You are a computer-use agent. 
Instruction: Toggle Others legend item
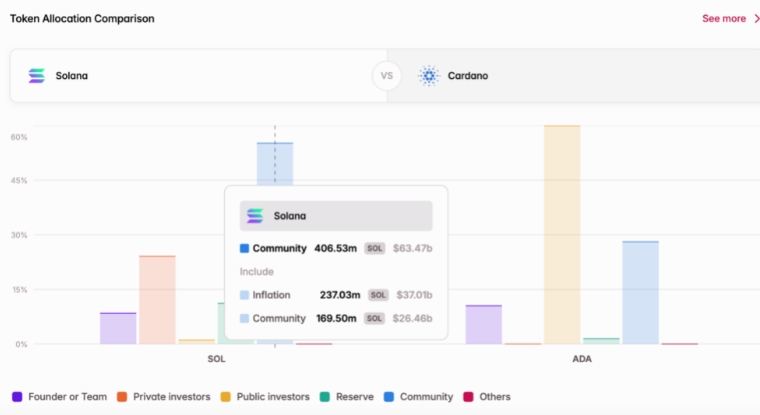(x=487, y=397)
